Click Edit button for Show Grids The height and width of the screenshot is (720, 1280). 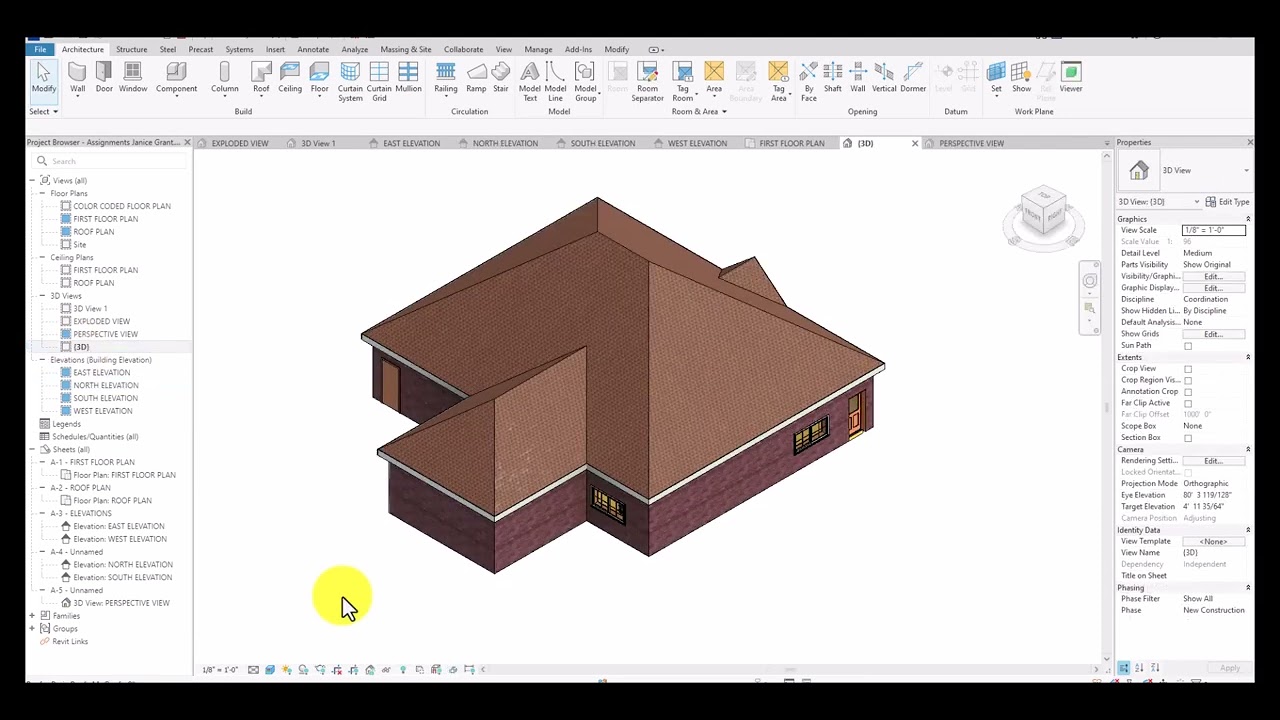point(1213,334)
